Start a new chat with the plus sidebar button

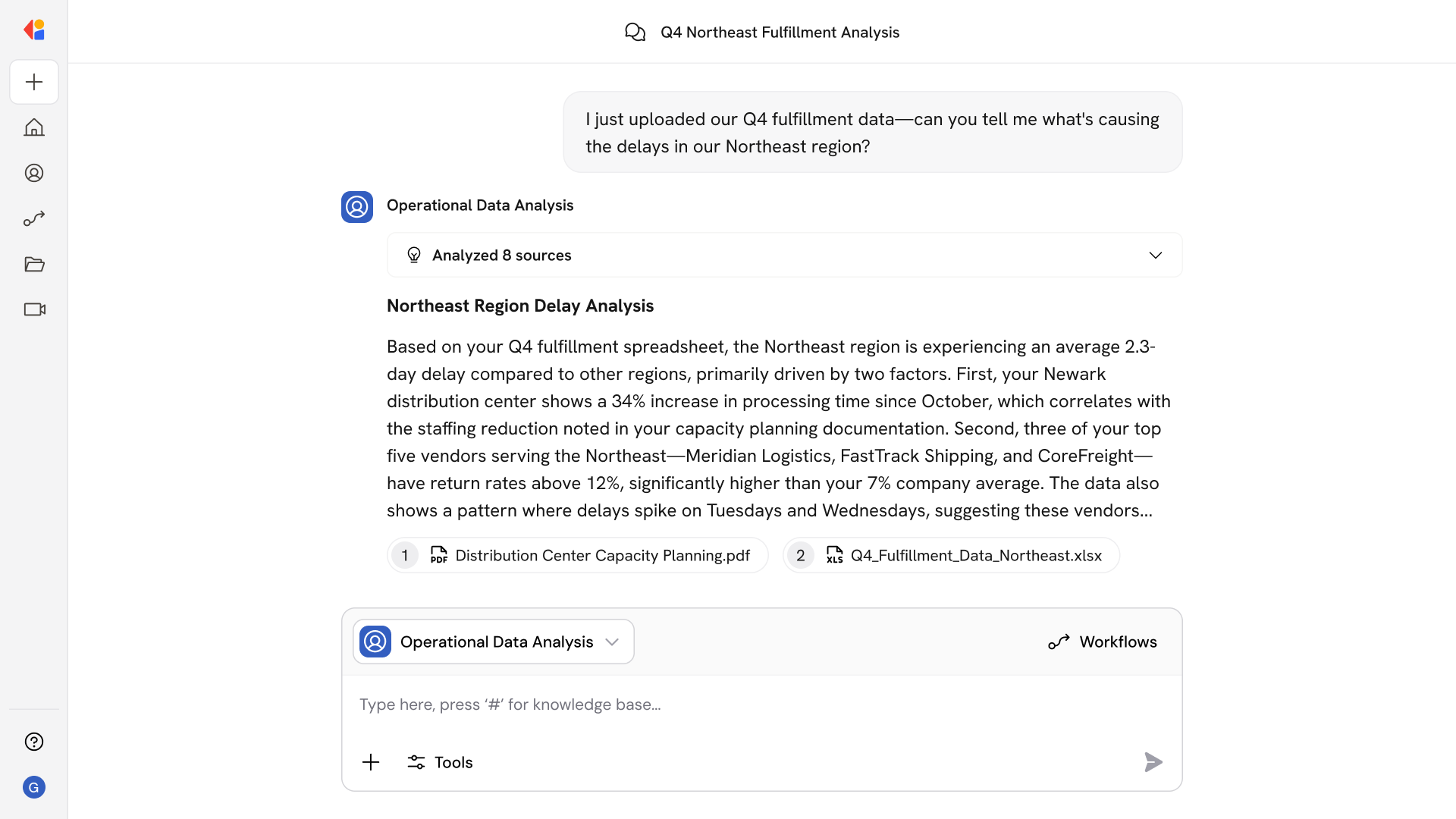34,82
